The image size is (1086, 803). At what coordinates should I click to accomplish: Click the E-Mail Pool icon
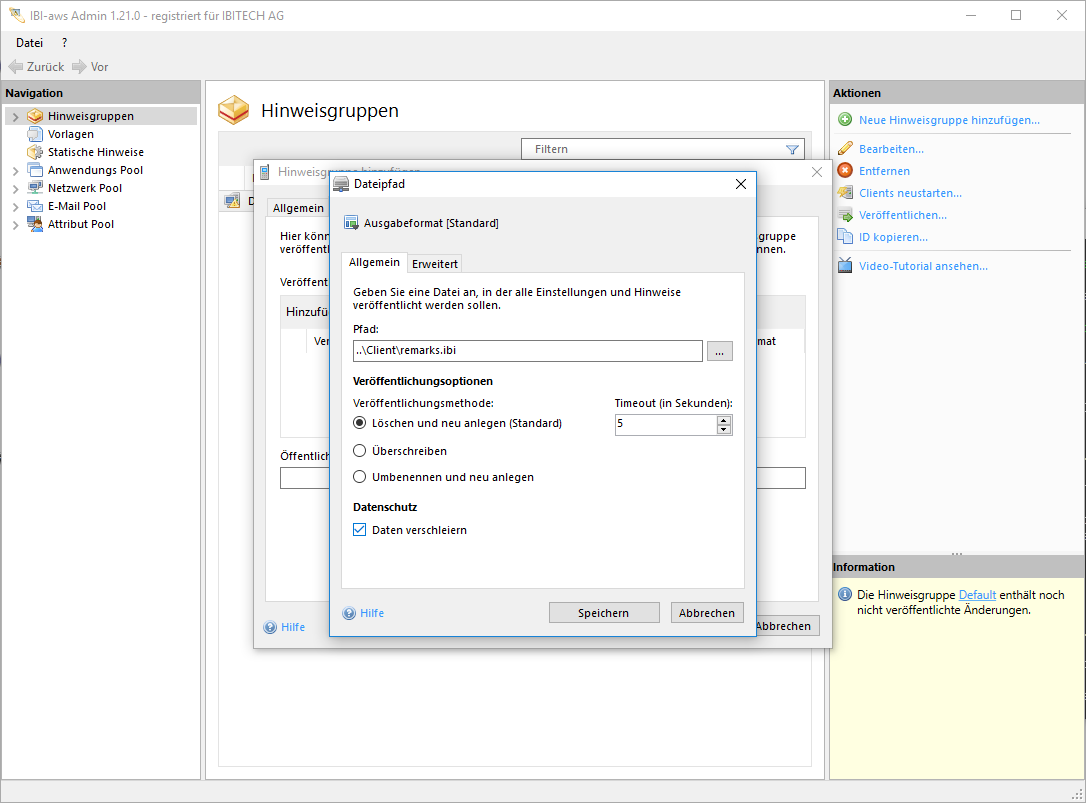click(x=36, y=206)
